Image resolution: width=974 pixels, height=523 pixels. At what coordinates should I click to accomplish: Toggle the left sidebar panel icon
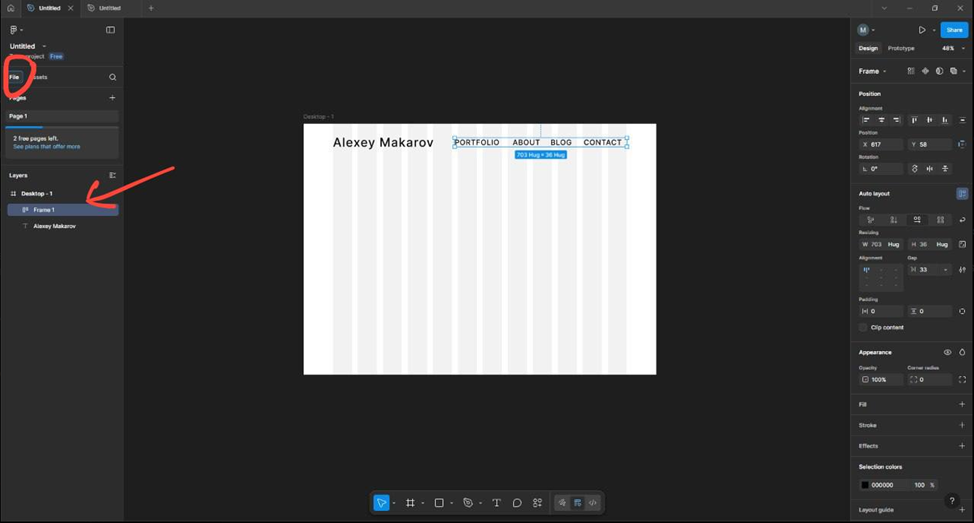click(110, 30)
